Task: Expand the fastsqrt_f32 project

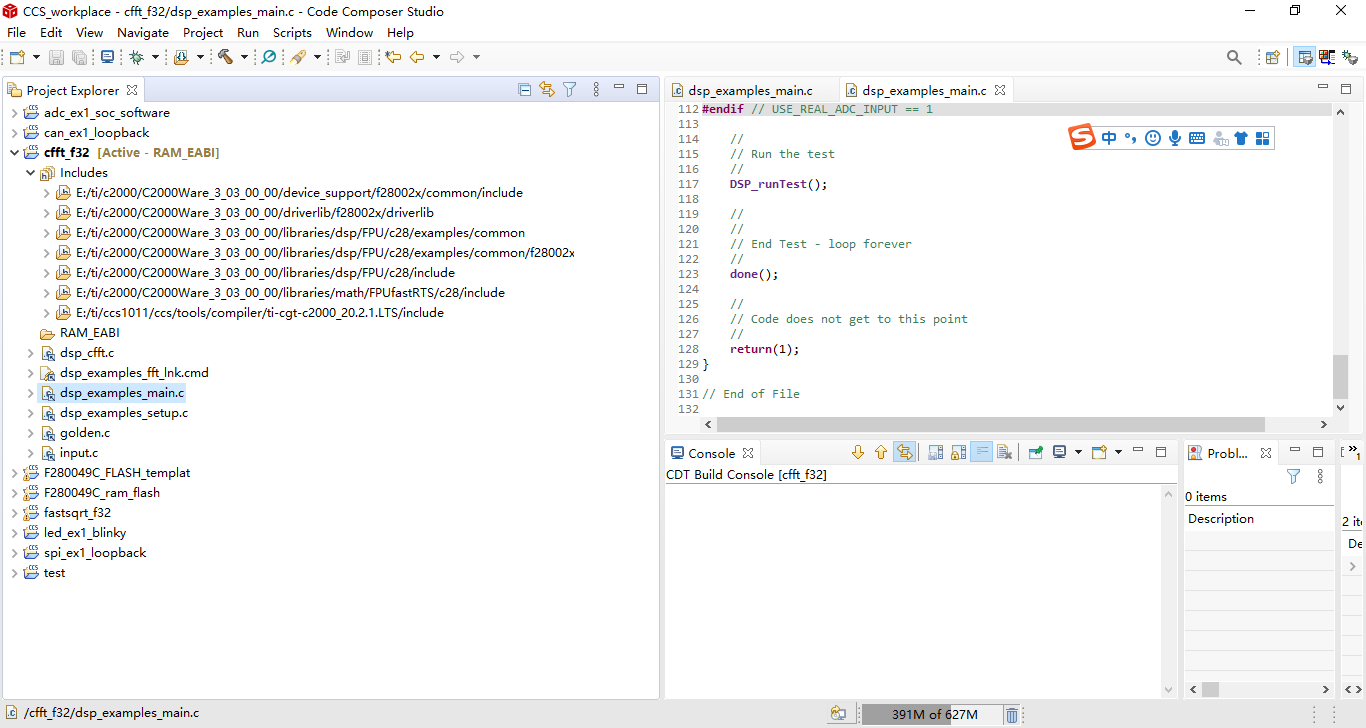Action: click(14, 513)
